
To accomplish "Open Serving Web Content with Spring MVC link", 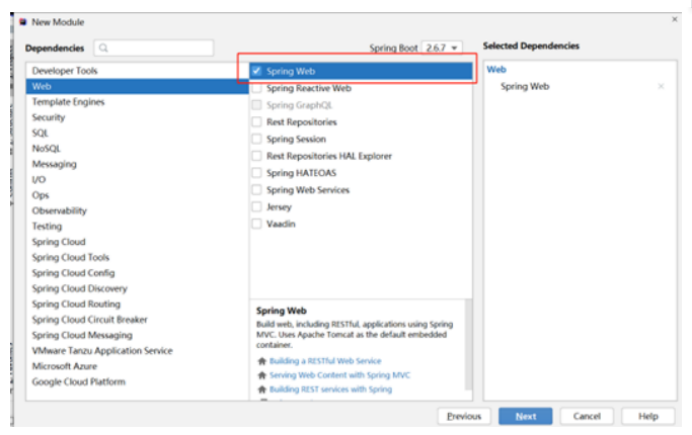I will 340,375.
